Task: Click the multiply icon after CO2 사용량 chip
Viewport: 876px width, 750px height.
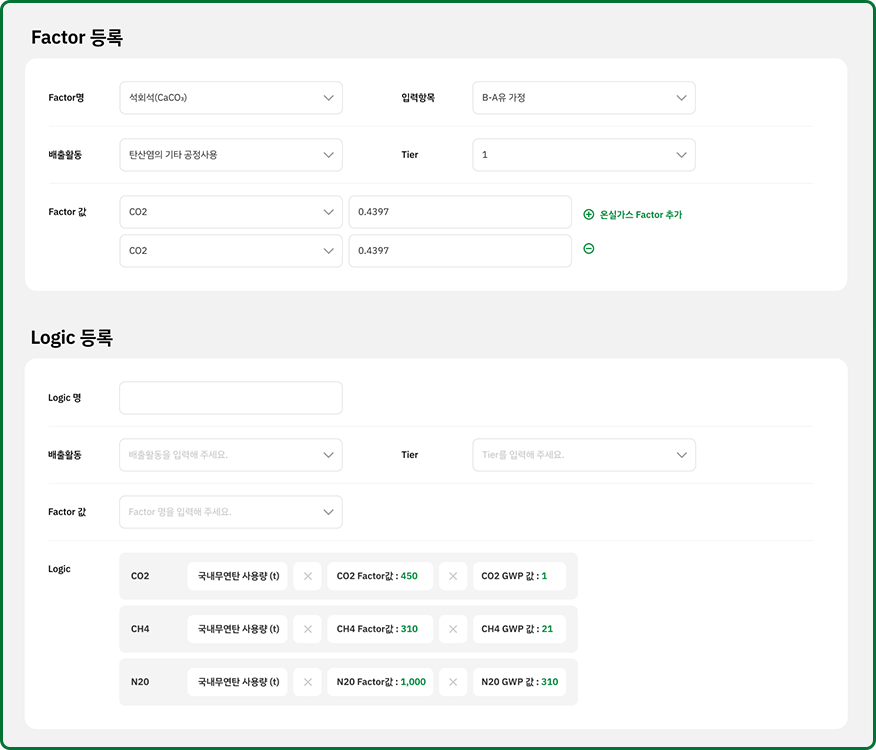Action: tap(307, 576)
